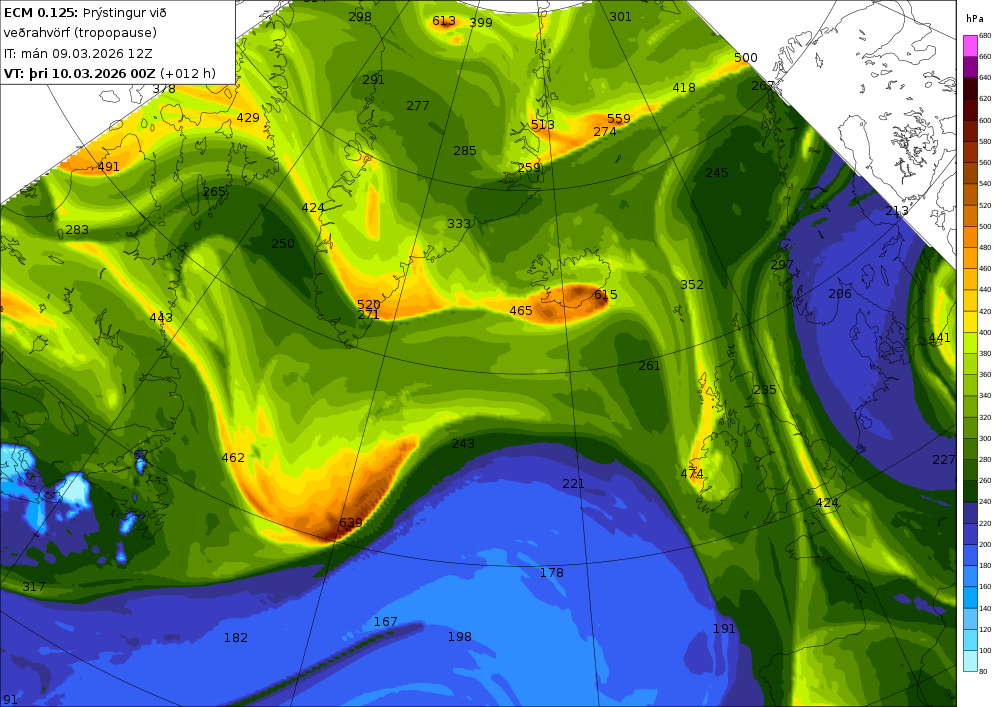The height and width of the screenshot is (707, 1000).
Task: Click the orange legend band between 480 and 500
Action: pos(970,237)
